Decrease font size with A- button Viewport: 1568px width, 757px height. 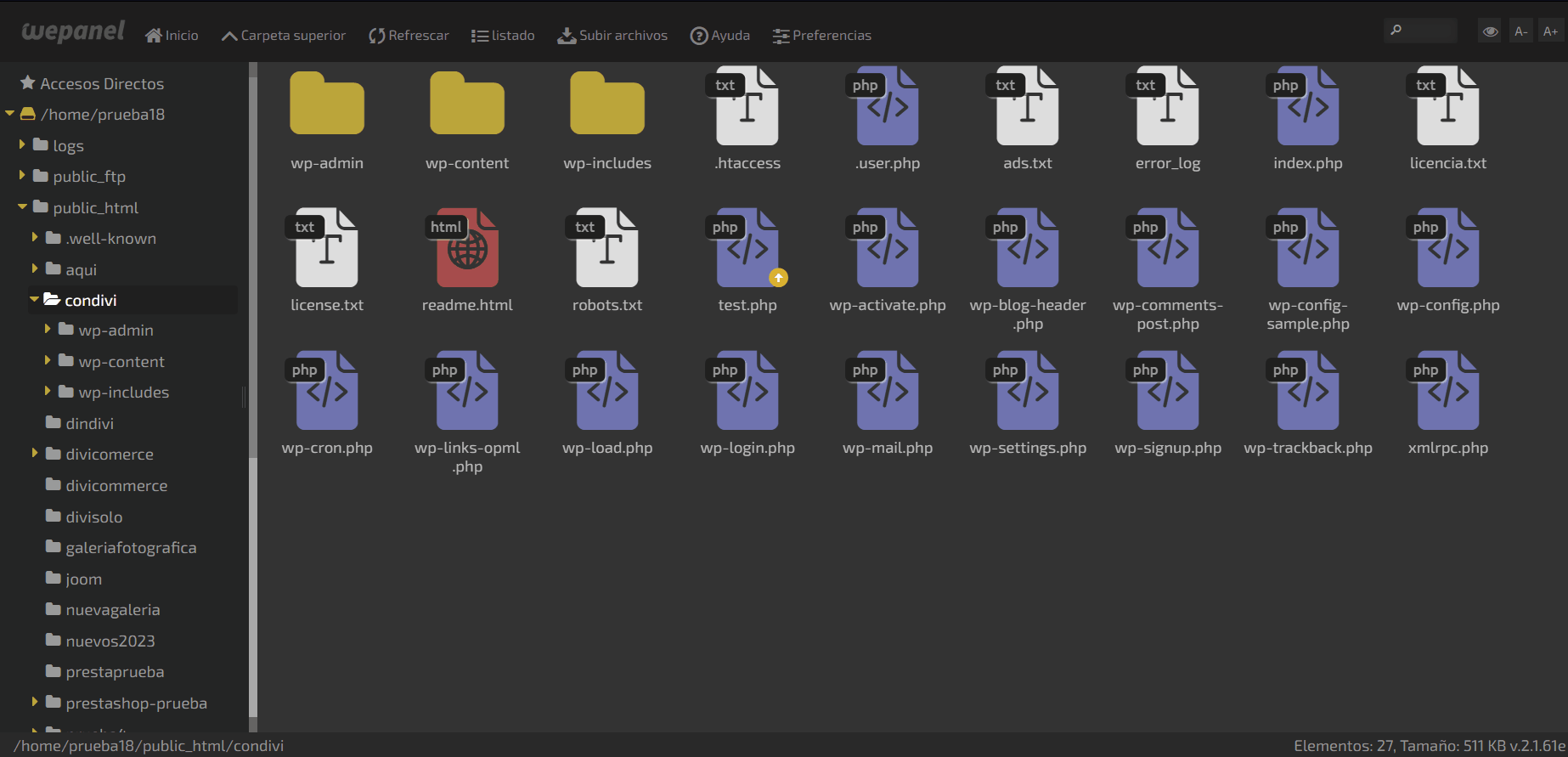pos(1520,31)
